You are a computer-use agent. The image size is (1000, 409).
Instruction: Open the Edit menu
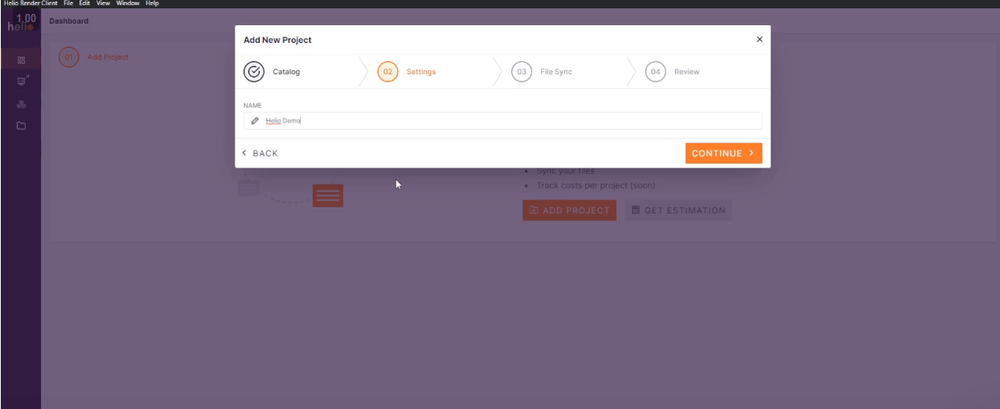coord(84,3)
